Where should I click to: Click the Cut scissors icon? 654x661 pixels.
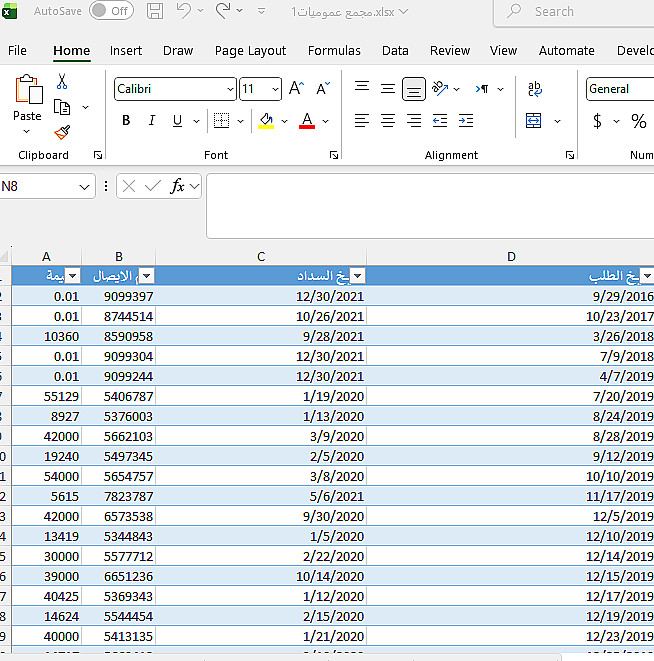point(62,82)
